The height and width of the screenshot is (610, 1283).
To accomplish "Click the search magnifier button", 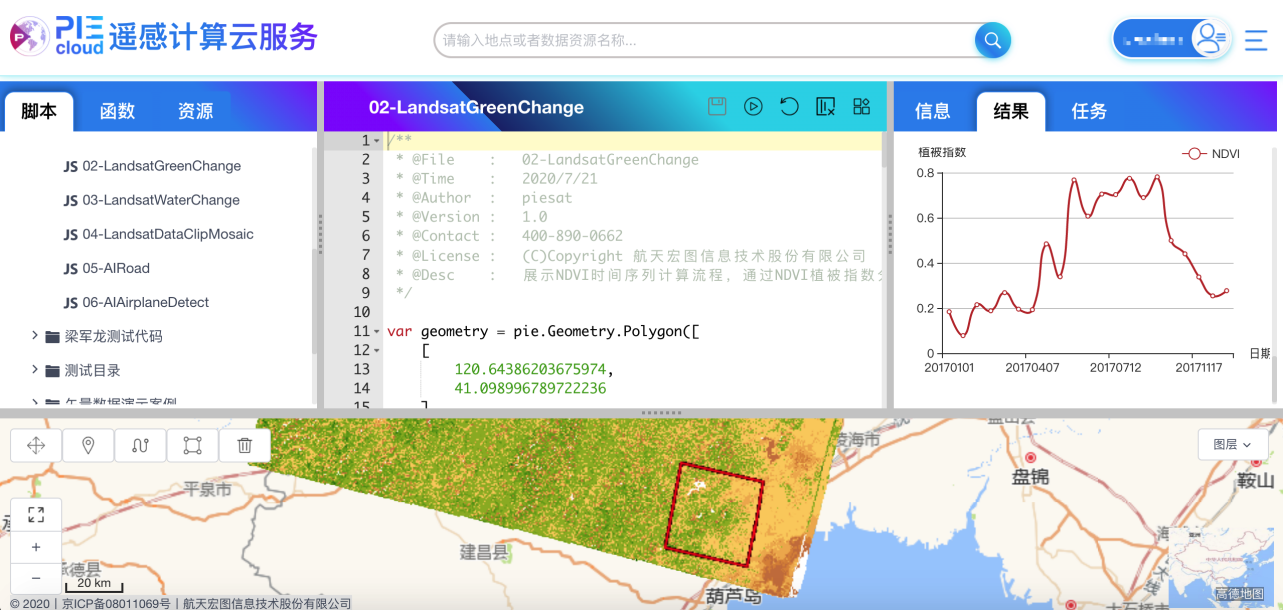I will 991,40.
